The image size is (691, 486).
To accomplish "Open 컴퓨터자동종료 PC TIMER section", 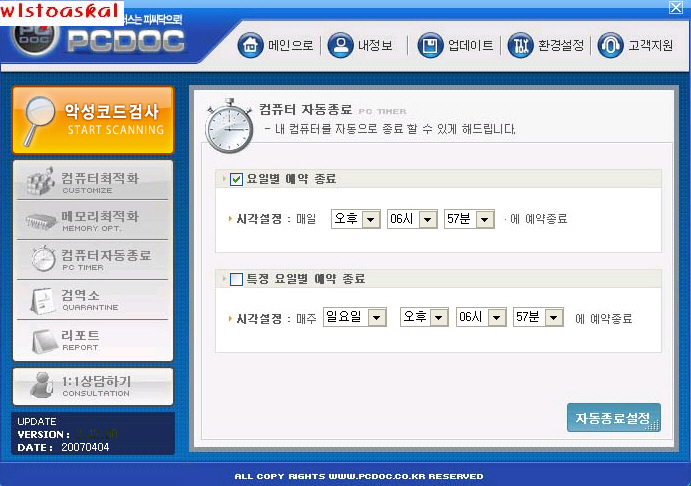I will [93, 260].
